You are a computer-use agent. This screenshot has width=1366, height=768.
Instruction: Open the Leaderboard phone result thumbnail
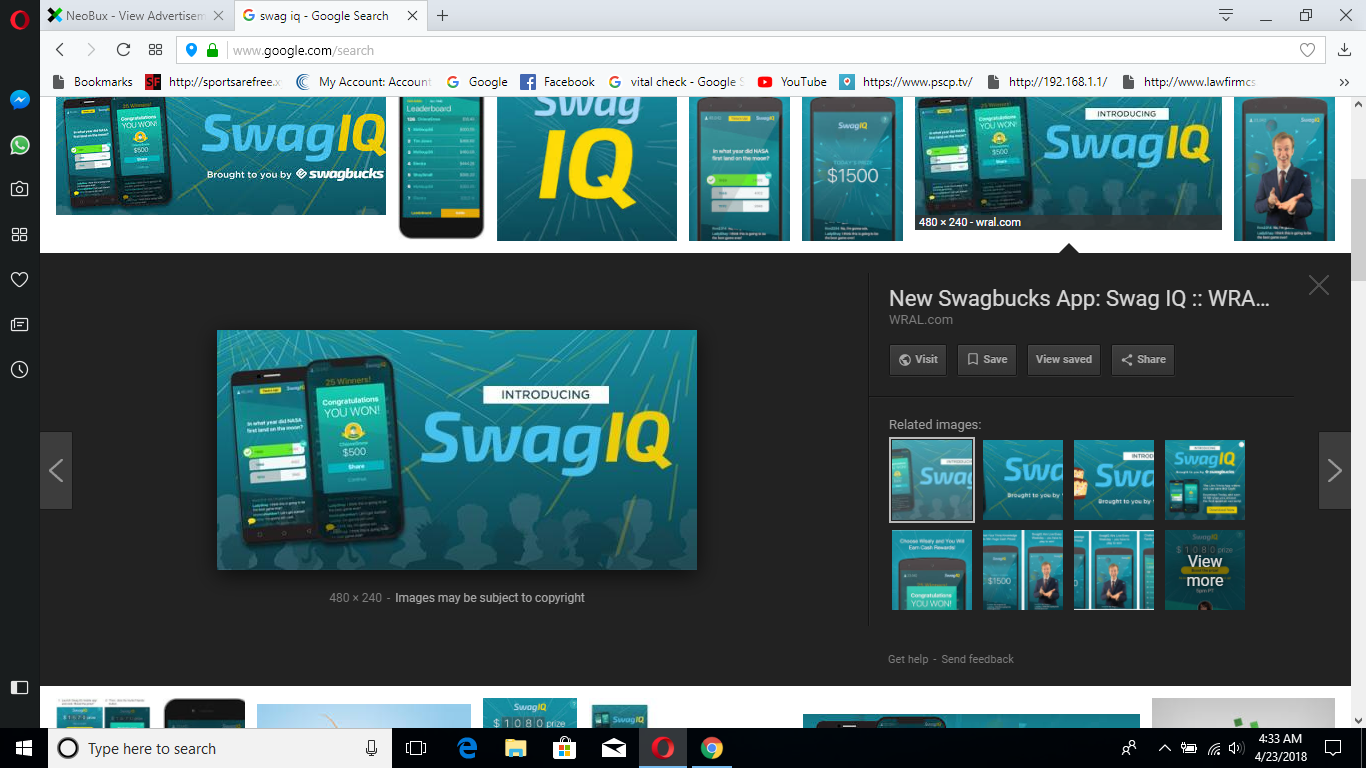(x=441, y=167)
